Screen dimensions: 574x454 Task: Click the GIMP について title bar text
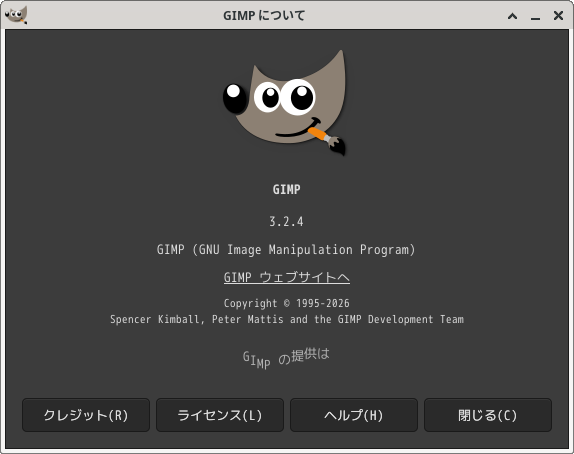pyautogui.click(x=264, y=15)
